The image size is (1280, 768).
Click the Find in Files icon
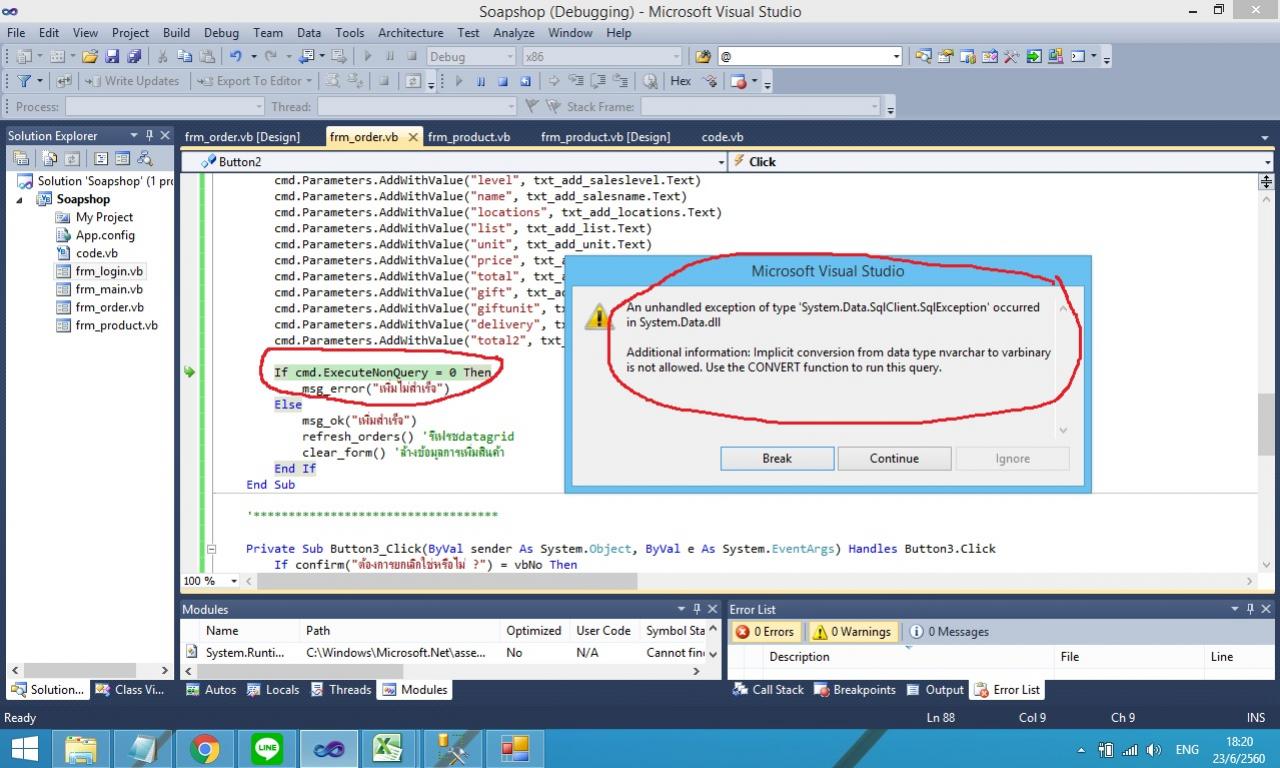tap(703, 57)
